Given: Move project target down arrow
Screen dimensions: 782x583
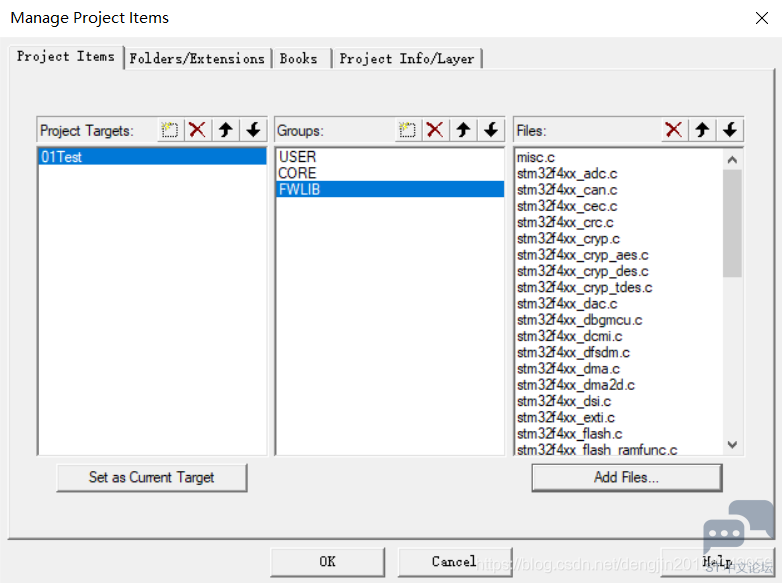Looking at the screenshot, I should [x=253, y=130].
